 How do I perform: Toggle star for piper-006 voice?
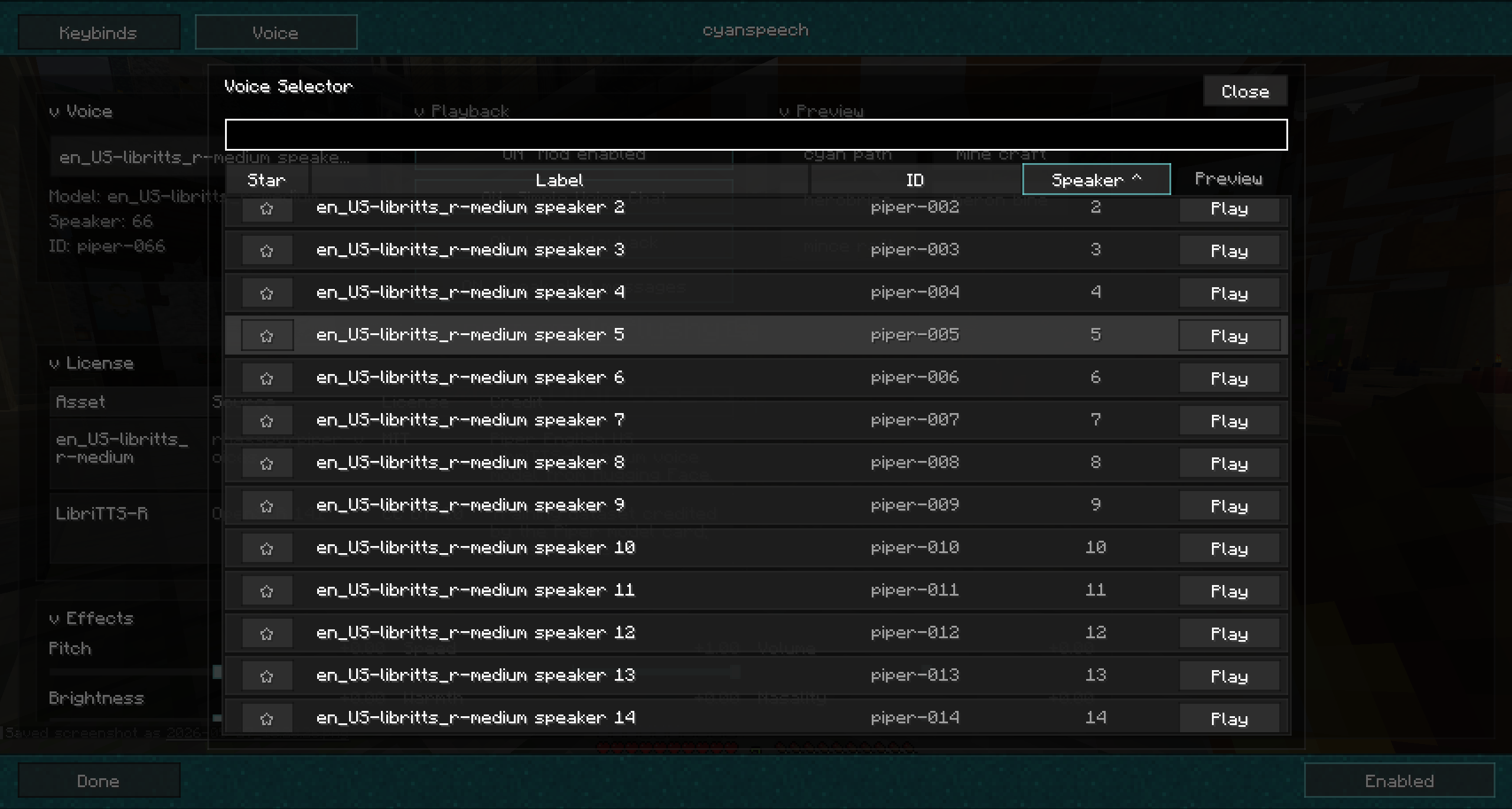(x=267, y=378)
